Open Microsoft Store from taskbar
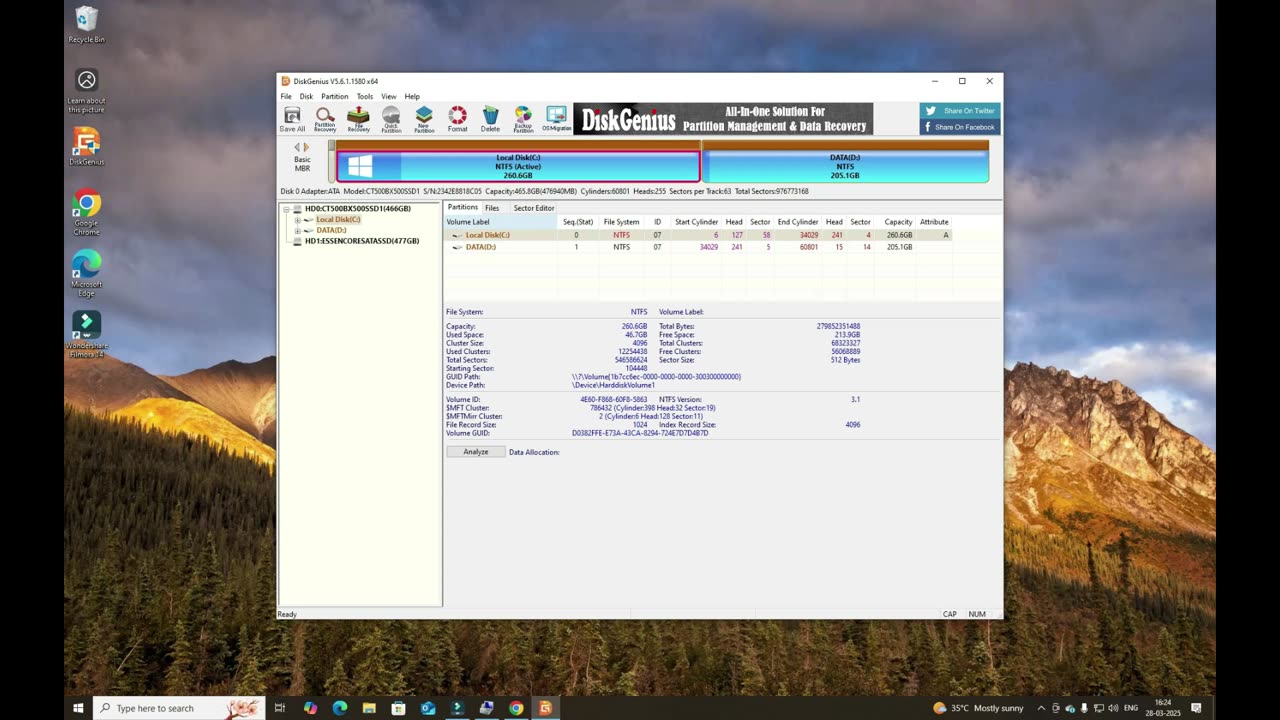This screenshot has width=1280, height=720. click(x=398, y=708)
